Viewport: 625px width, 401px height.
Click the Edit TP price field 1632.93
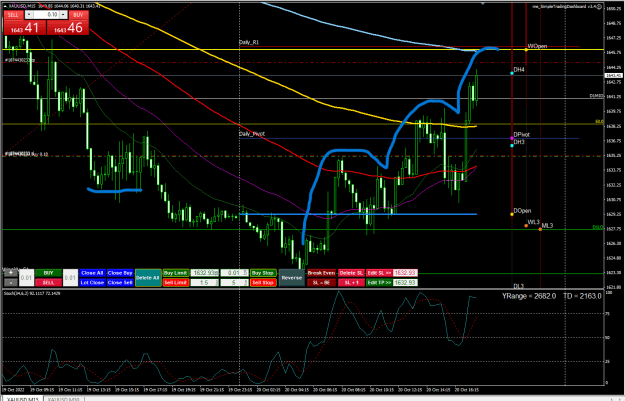(x=405, y=282)
